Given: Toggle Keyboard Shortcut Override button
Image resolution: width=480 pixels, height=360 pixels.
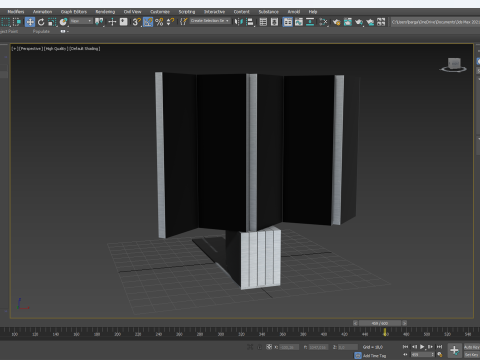Looking at the screenshot, I should [124, 22].
